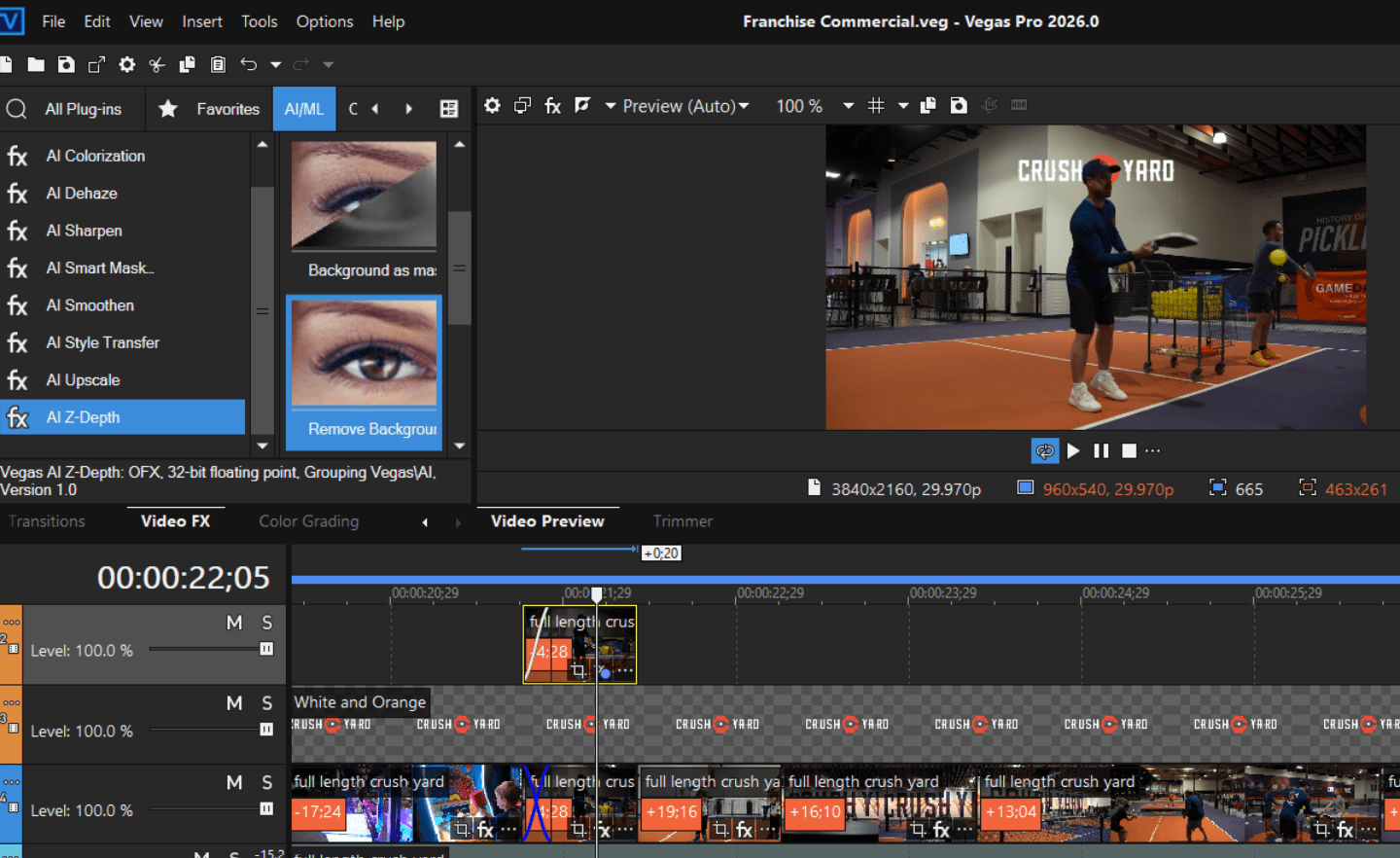Undo the last action
The height and width of the screenshot is (858, 1400).
pos(249,65)
